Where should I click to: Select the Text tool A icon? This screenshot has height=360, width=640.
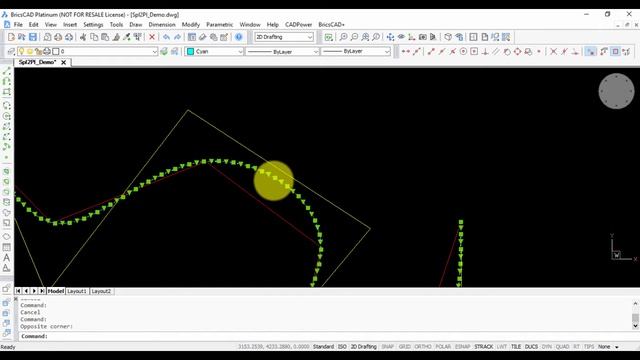(x=7, y=258)
